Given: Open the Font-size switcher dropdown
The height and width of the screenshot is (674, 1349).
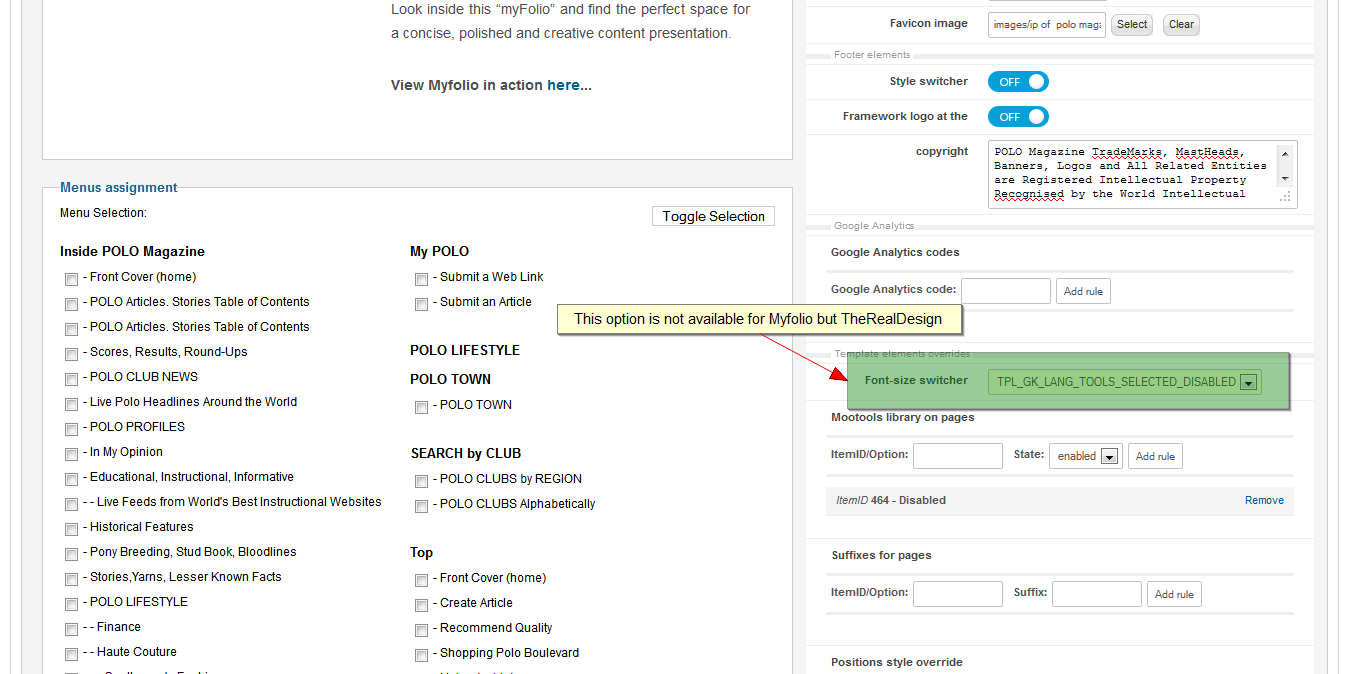Looking at the screenshot, I should (x=1248, y=382).
